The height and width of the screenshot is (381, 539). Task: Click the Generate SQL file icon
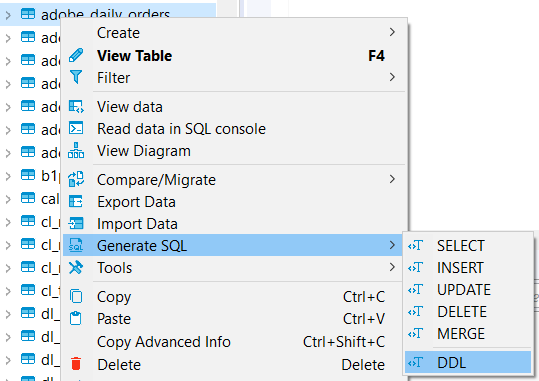pyautogui.click(x=76, y=245)
